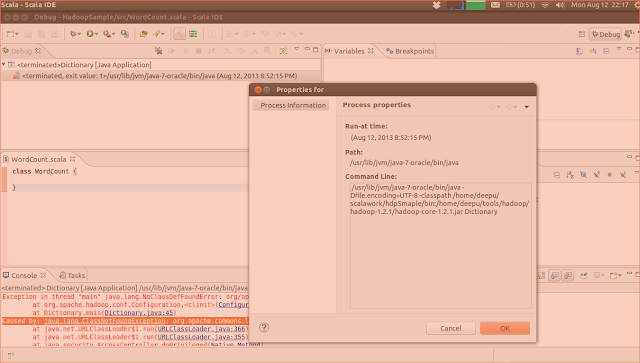This screenshot has width=640, height=363.
Task: Open the New wizard dropdown arrow
Action: [17, 34]
